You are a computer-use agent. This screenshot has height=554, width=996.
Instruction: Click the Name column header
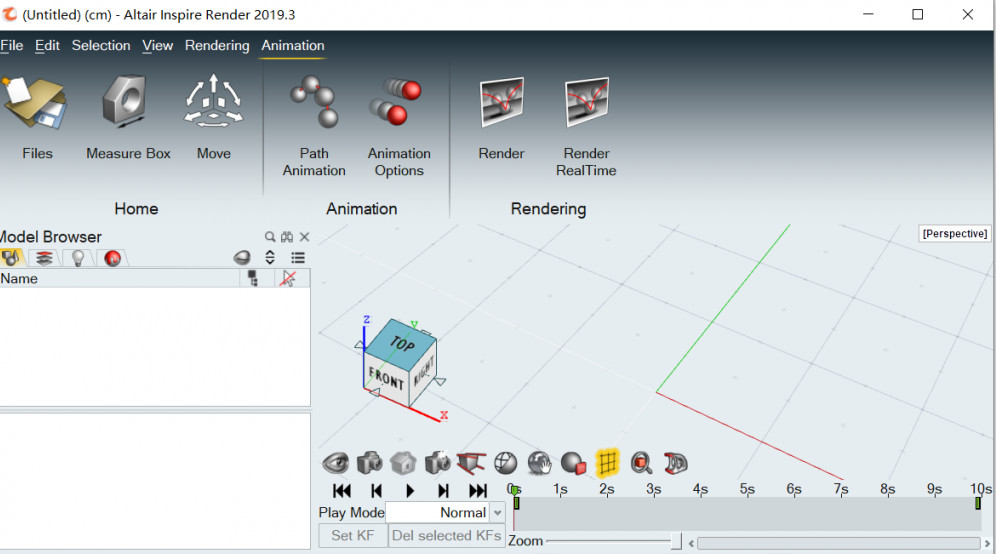(119, 278)
